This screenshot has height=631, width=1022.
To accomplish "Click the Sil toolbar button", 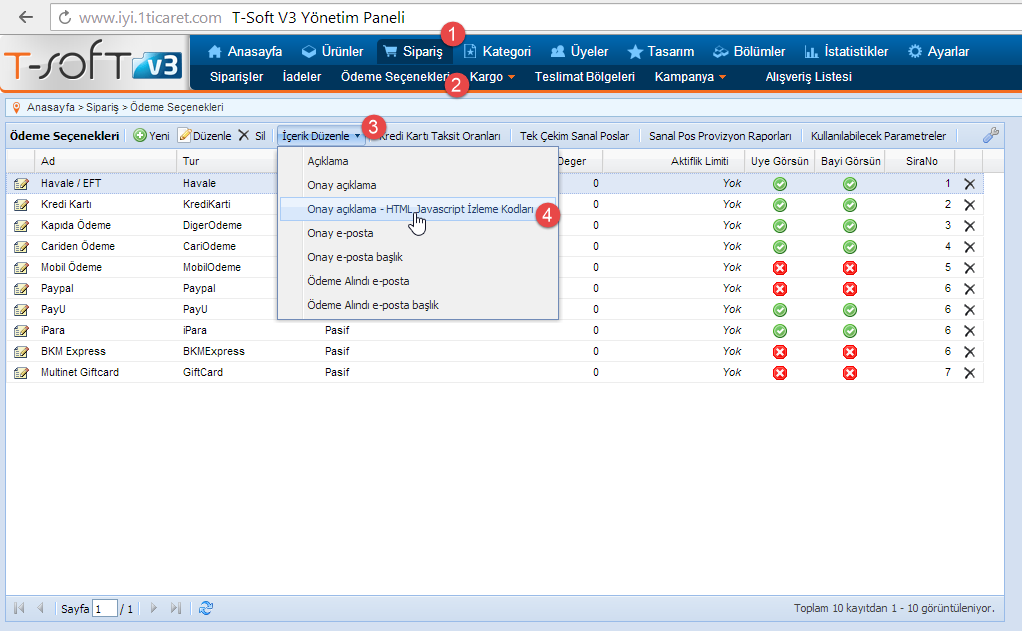I will tap(252, 136).
